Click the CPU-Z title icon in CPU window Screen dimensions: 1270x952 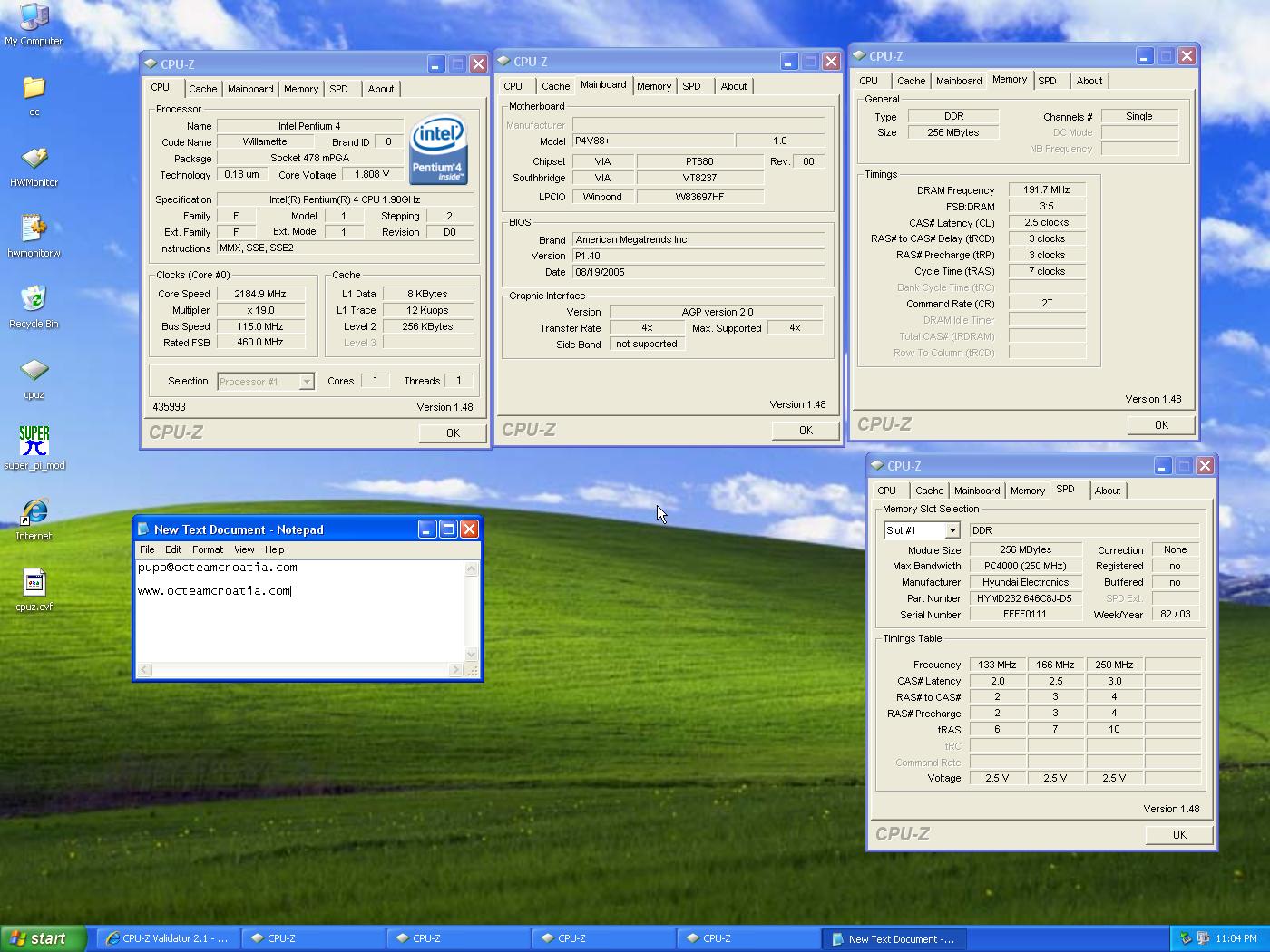[x=151, y=63]
